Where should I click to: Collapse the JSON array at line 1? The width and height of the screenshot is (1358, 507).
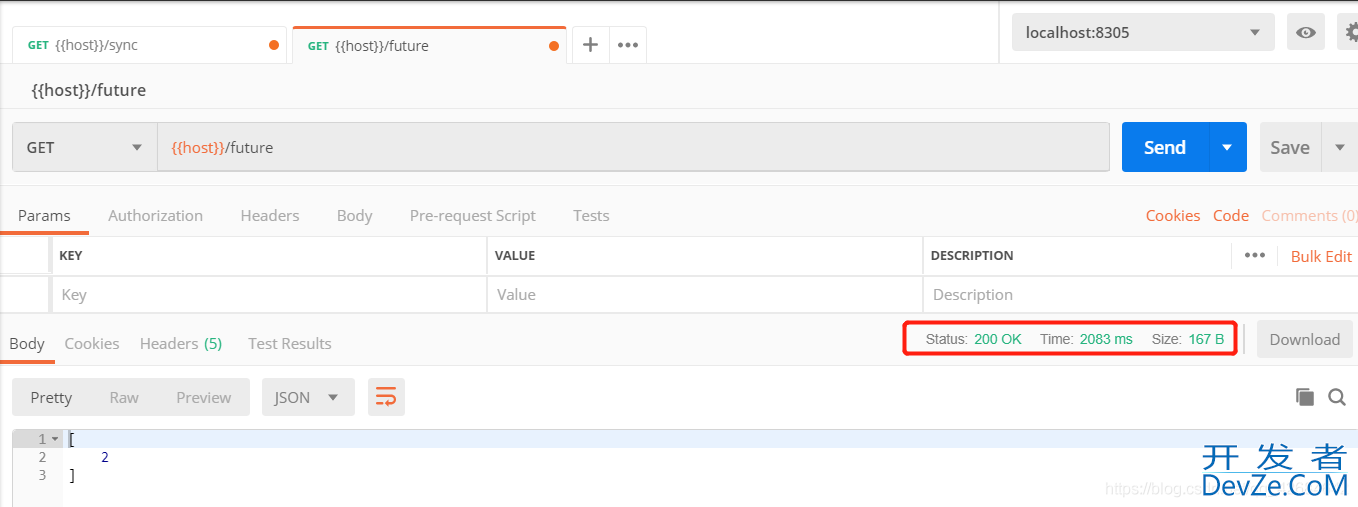[54, 439]
